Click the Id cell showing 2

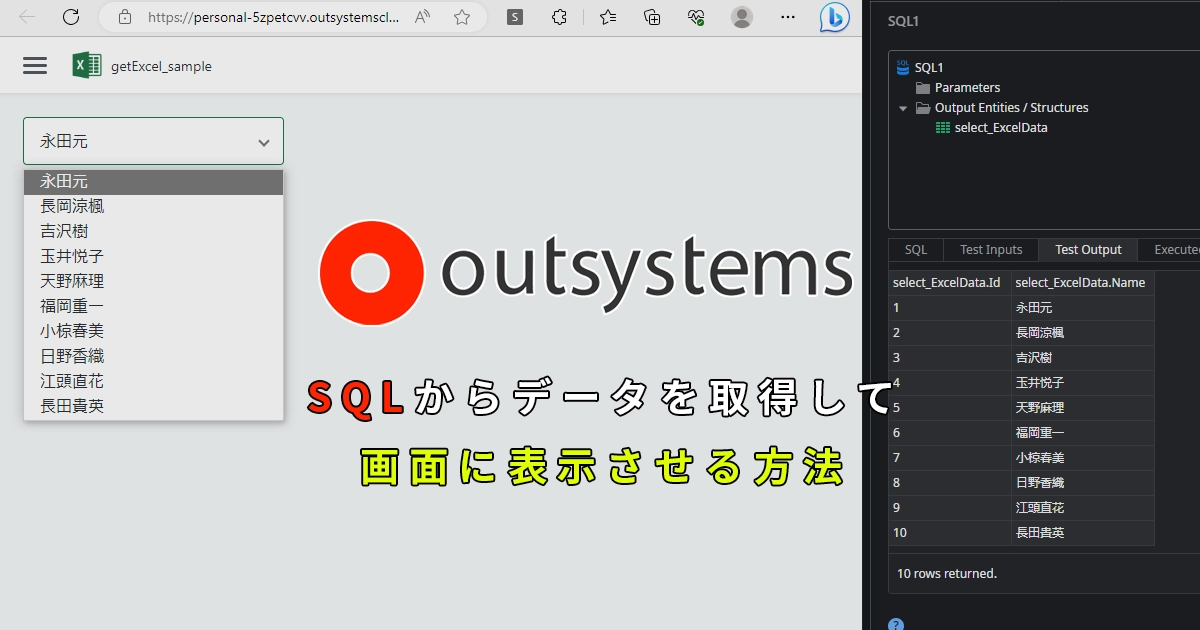point(950,333)
